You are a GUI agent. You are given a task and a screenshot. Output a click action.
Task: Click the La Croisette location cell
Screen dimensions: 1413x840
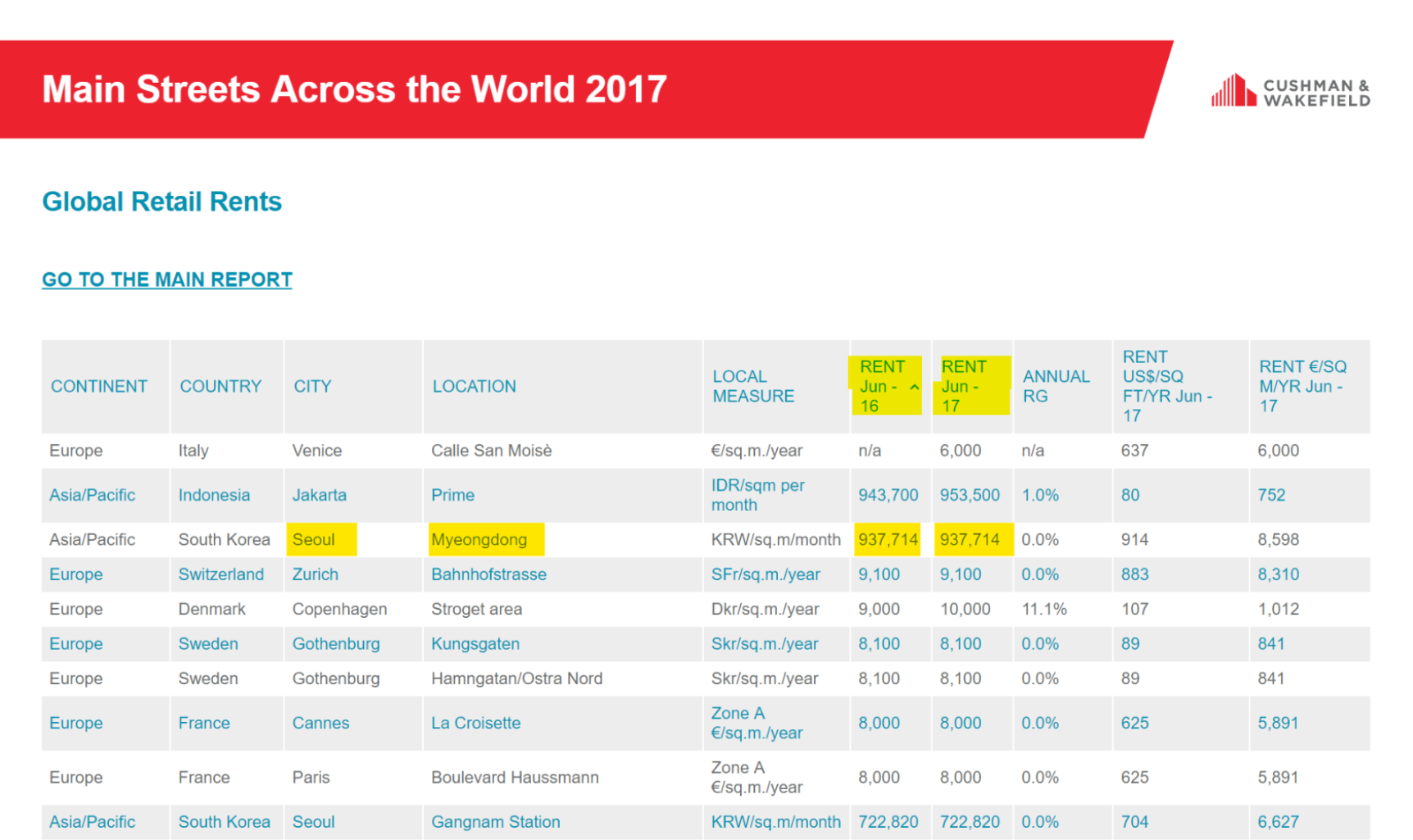(x=475, y=723)
